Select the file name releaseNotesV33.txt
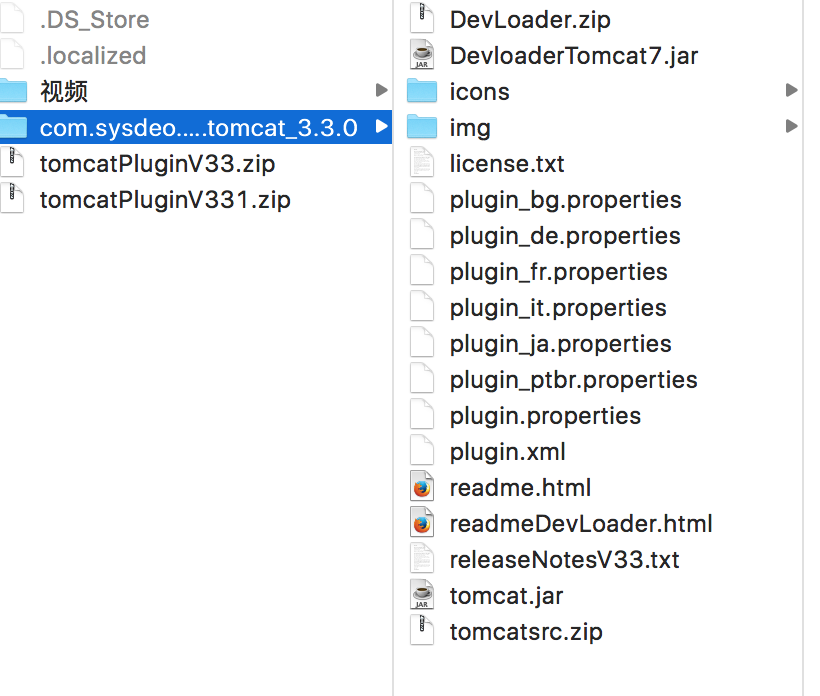 click(565, 560)
